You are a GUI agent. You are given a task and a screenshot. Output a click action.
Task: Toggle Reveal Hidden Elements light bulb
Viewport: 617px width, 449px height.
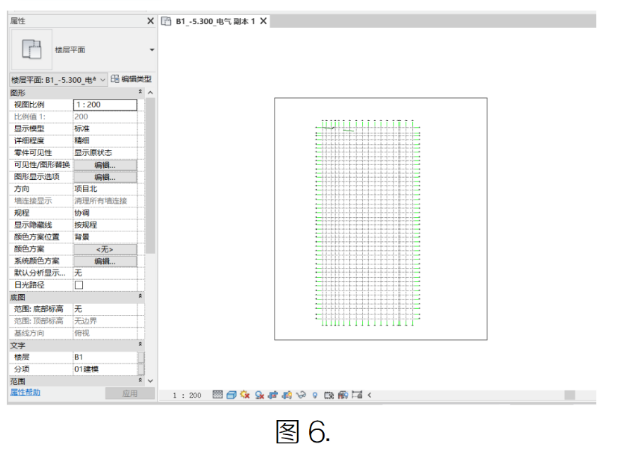[315, 395]
